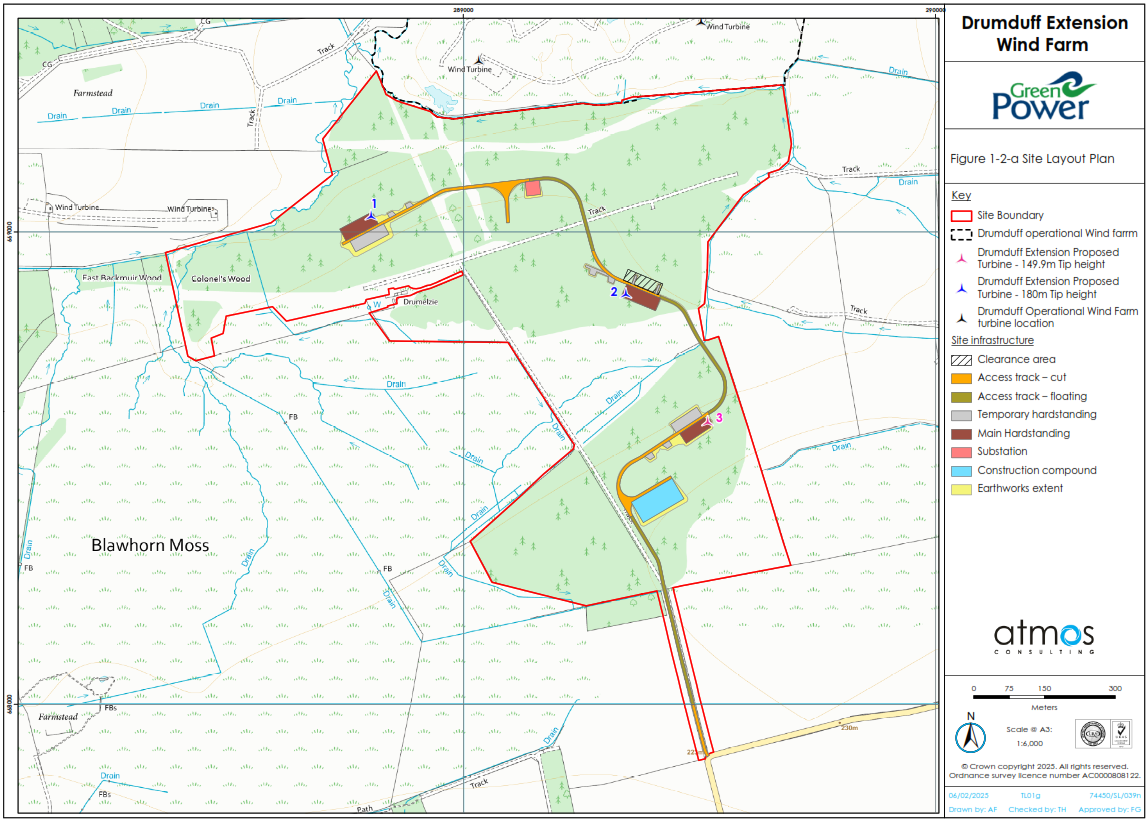Screen dimensions: 1147x820
Task: Click proposed turbine 1 marker on map
Action: 372,215
